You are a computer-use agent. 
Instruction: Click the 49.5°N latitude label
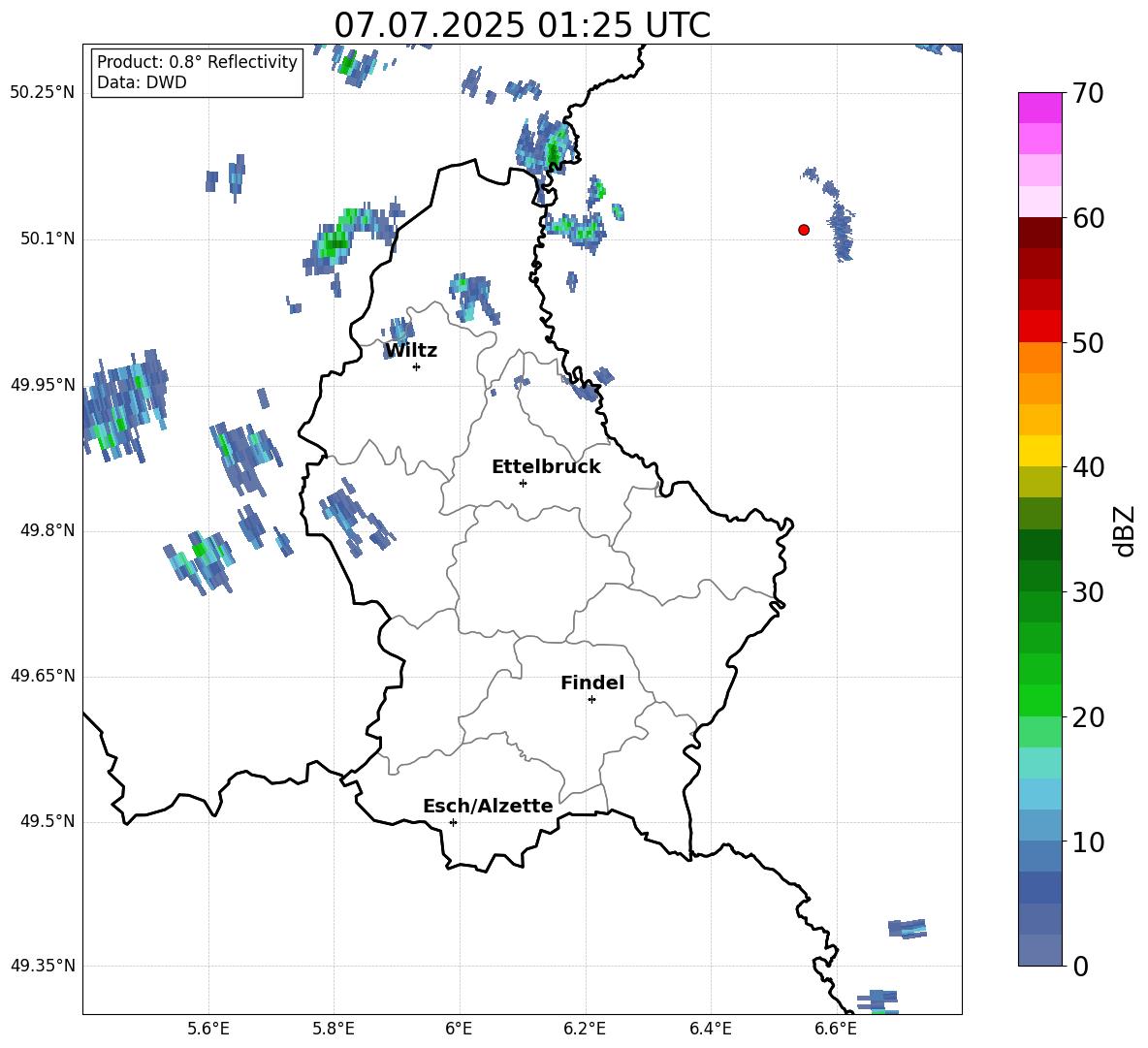[x=48, y=821]
